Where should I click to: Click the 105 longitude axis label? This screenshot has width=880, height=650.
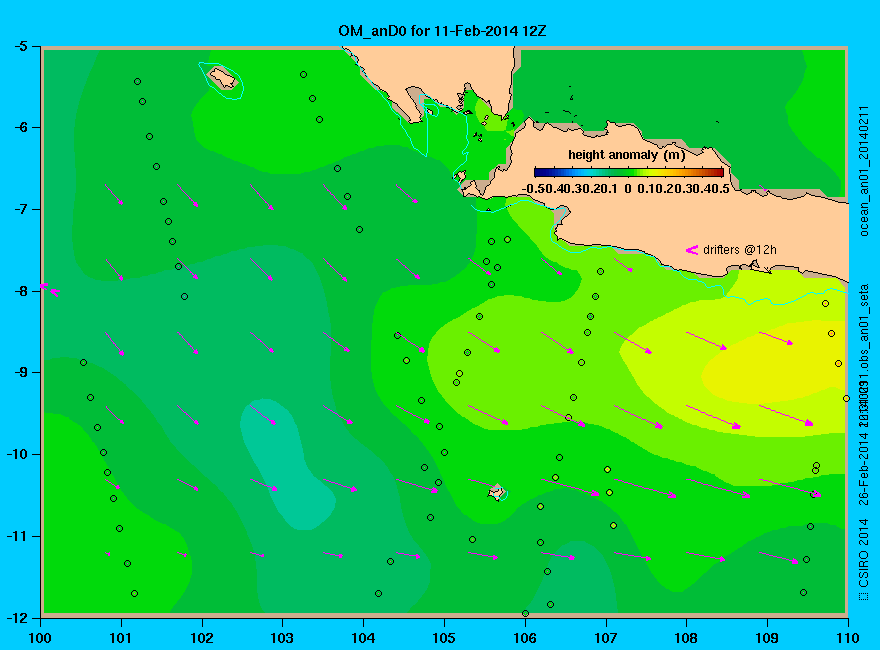point(444,638)
